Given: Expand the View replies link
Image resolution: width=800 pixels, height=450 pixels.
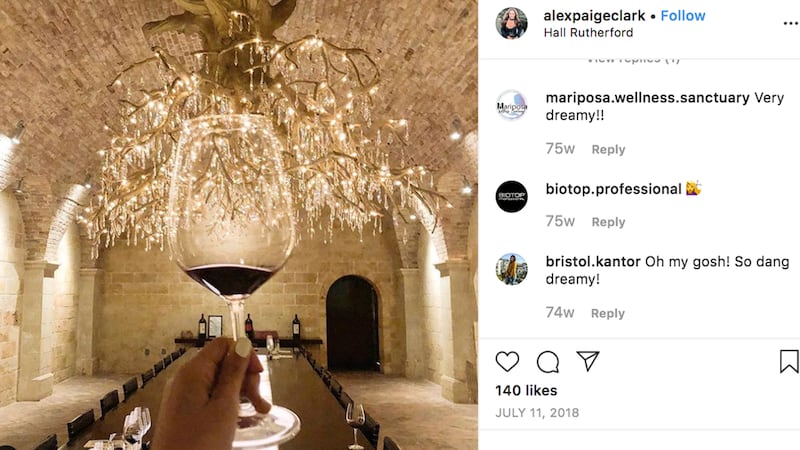Looking at the screenshot, I should coord(633,59).
